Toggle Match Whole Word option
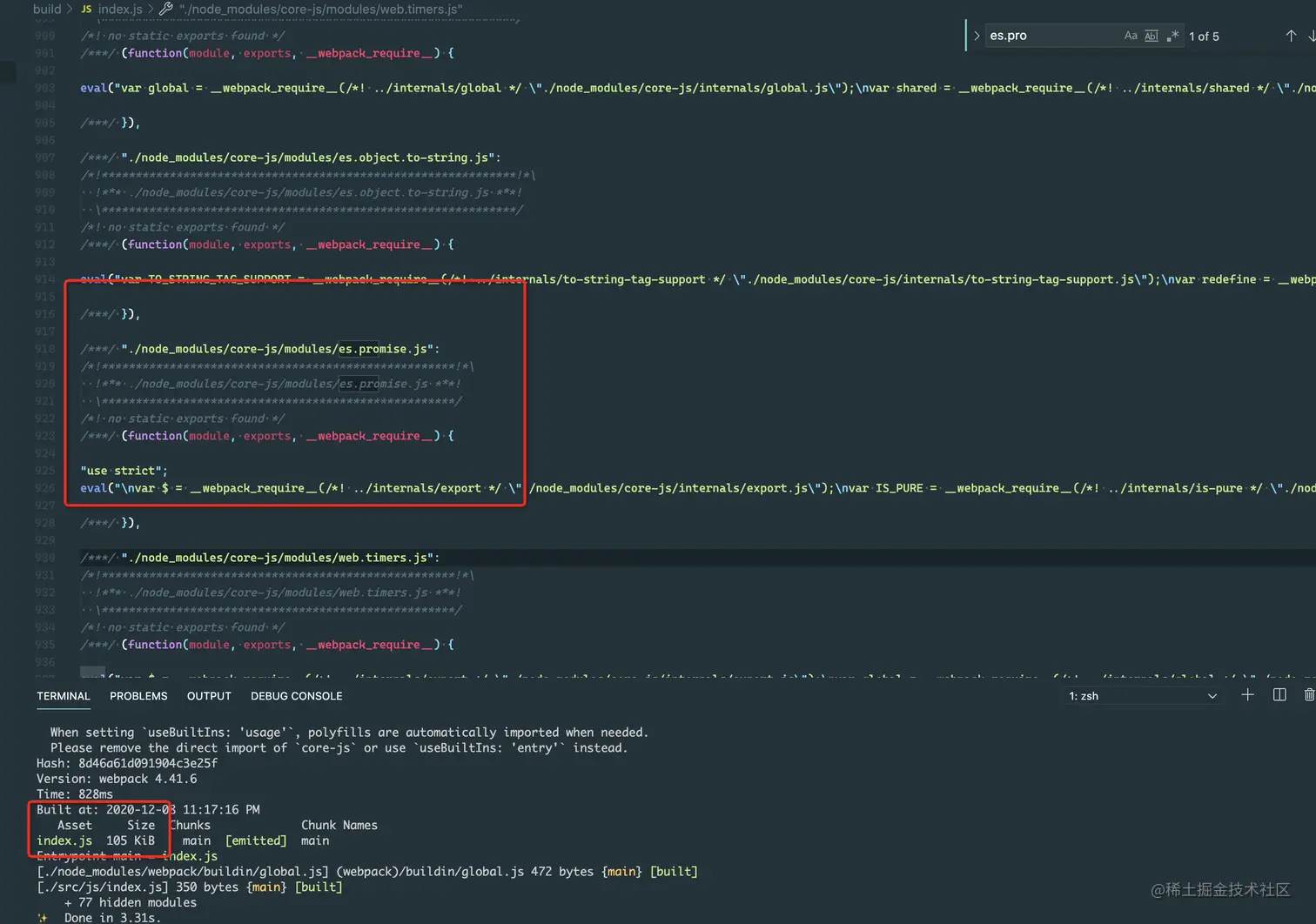 [x=1151, y=36]
